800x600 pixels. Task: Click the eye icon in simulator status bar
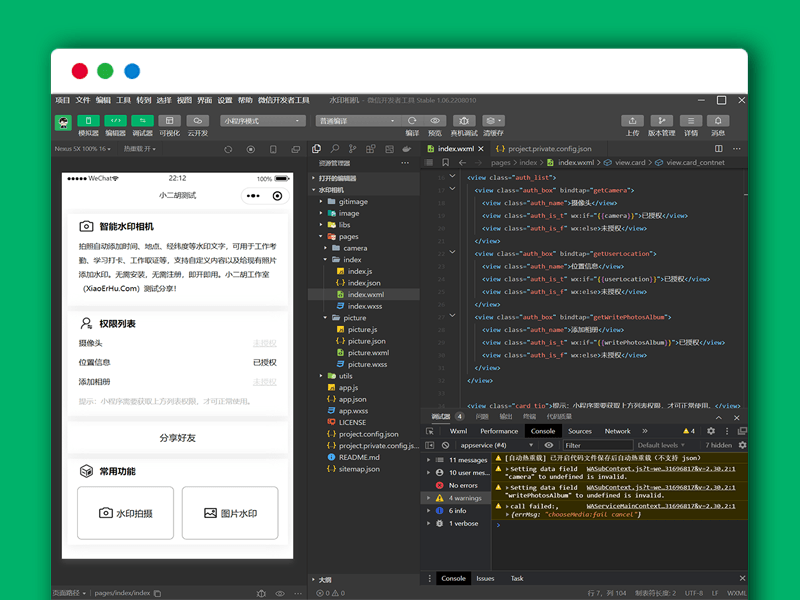[x=280, y=593]
